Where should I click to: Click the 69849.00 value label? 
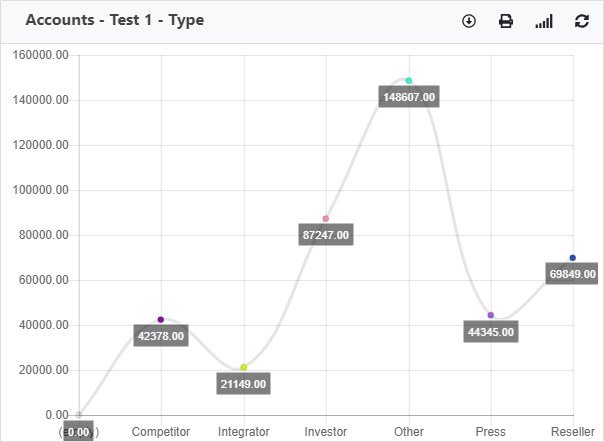click(x=572, y=274)
